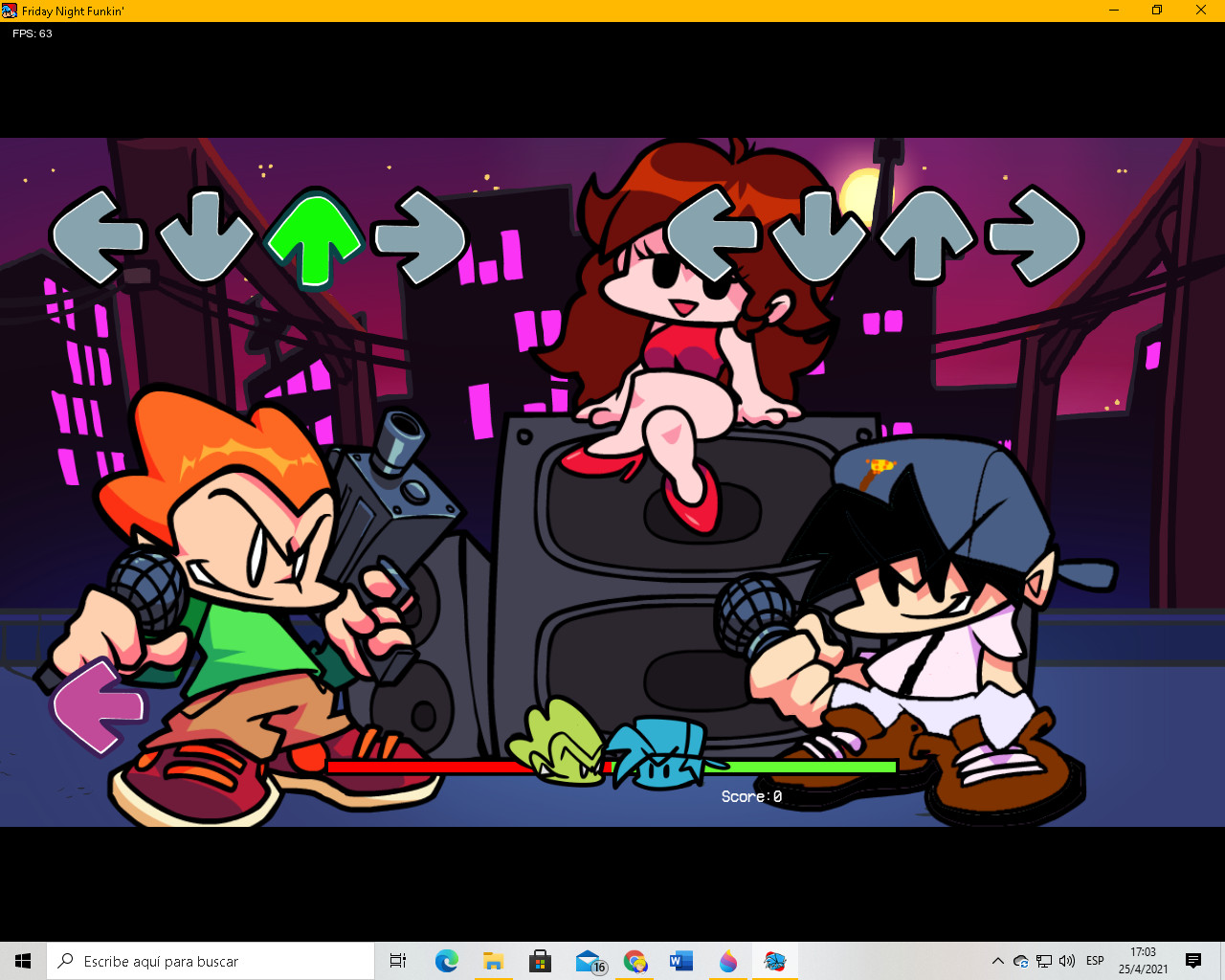Open Microsoft Word from the taskbar

click(681, 961)
